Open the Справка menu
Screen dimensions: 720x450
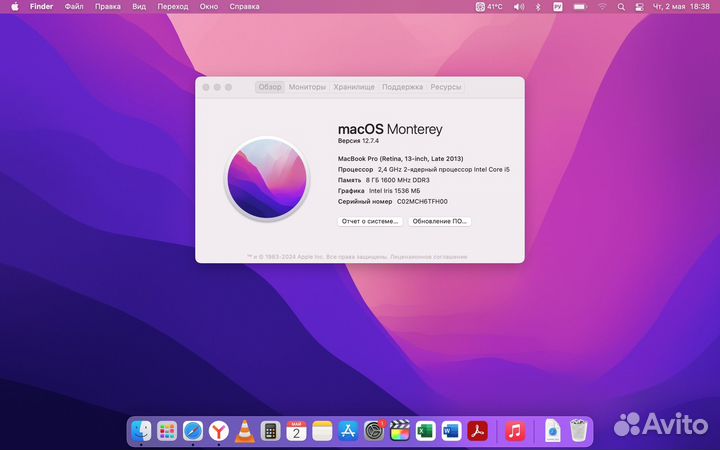coord(244,6)
